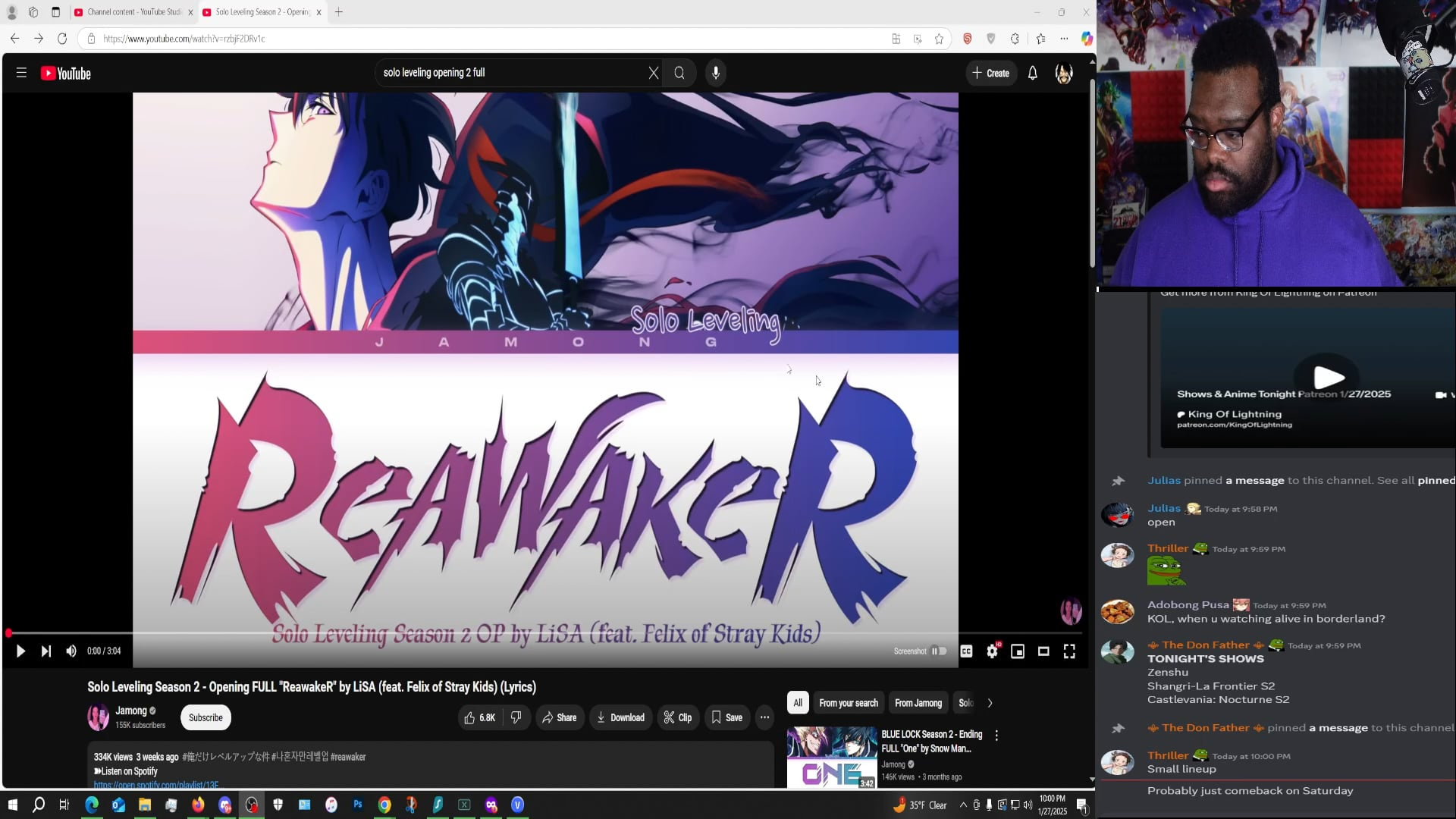Start voice search with the microphone

point(716,73)
